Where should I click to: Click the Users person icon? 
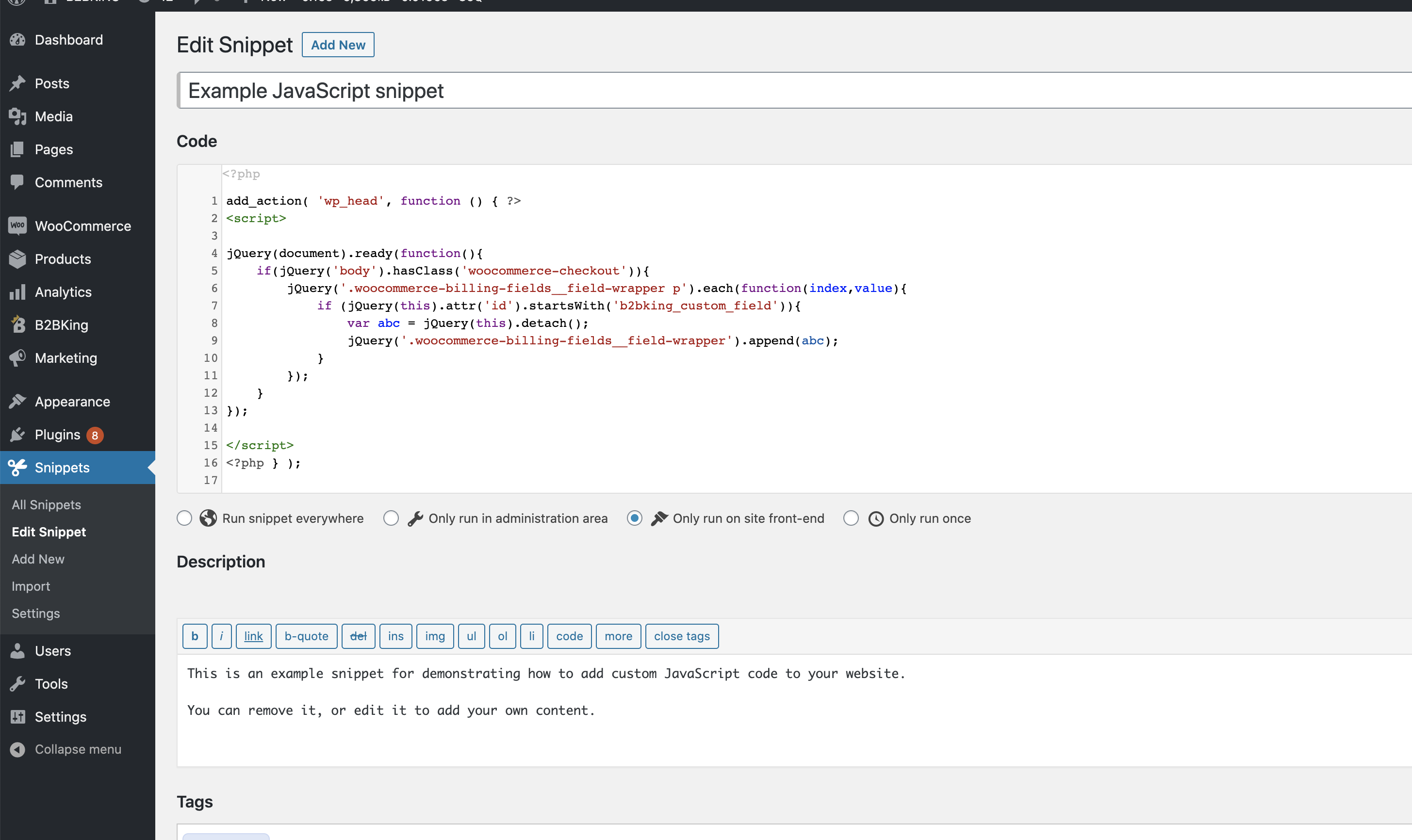[17, 651]
